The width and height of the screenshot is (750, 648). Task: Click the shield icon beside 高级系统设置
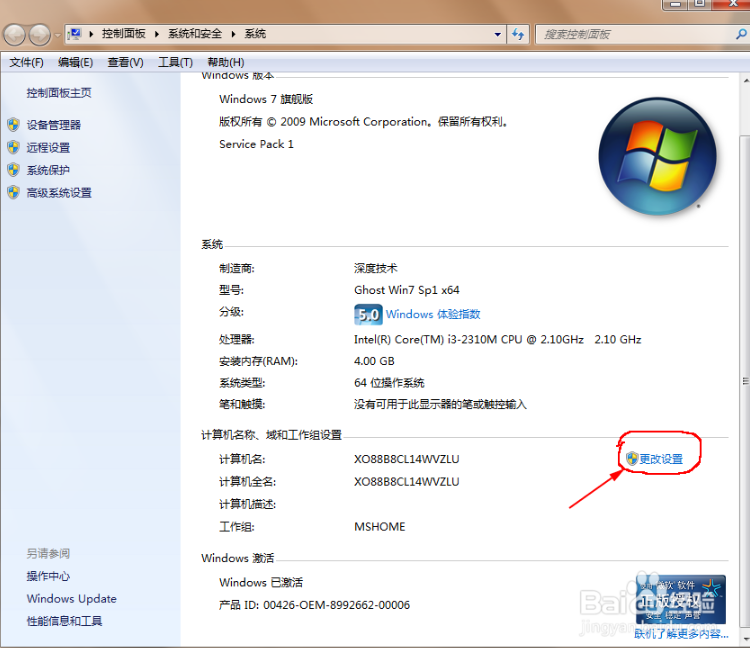pos(13,193)
